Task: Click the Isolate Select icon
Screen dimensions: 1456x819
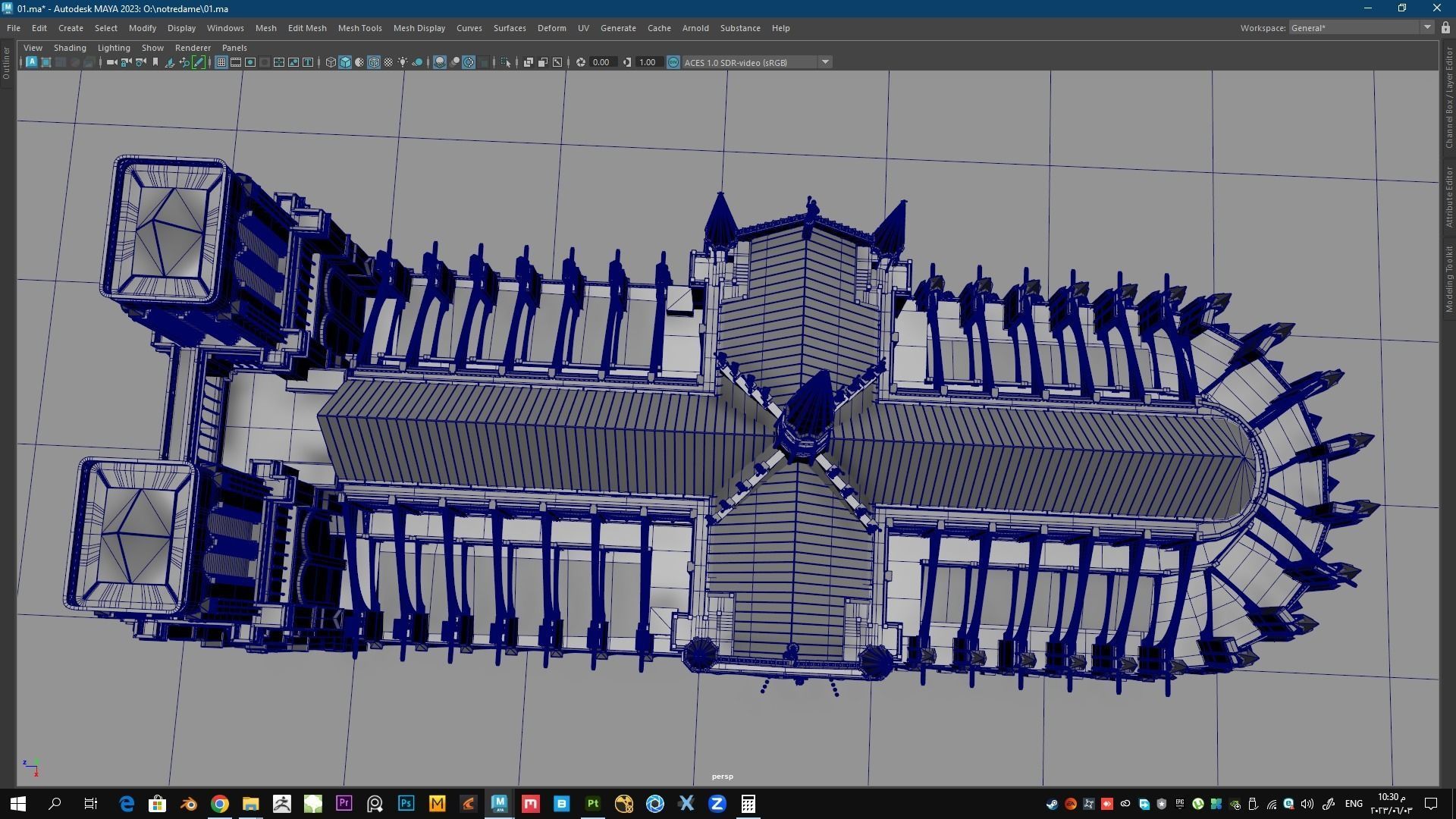Action: (507, 62)
